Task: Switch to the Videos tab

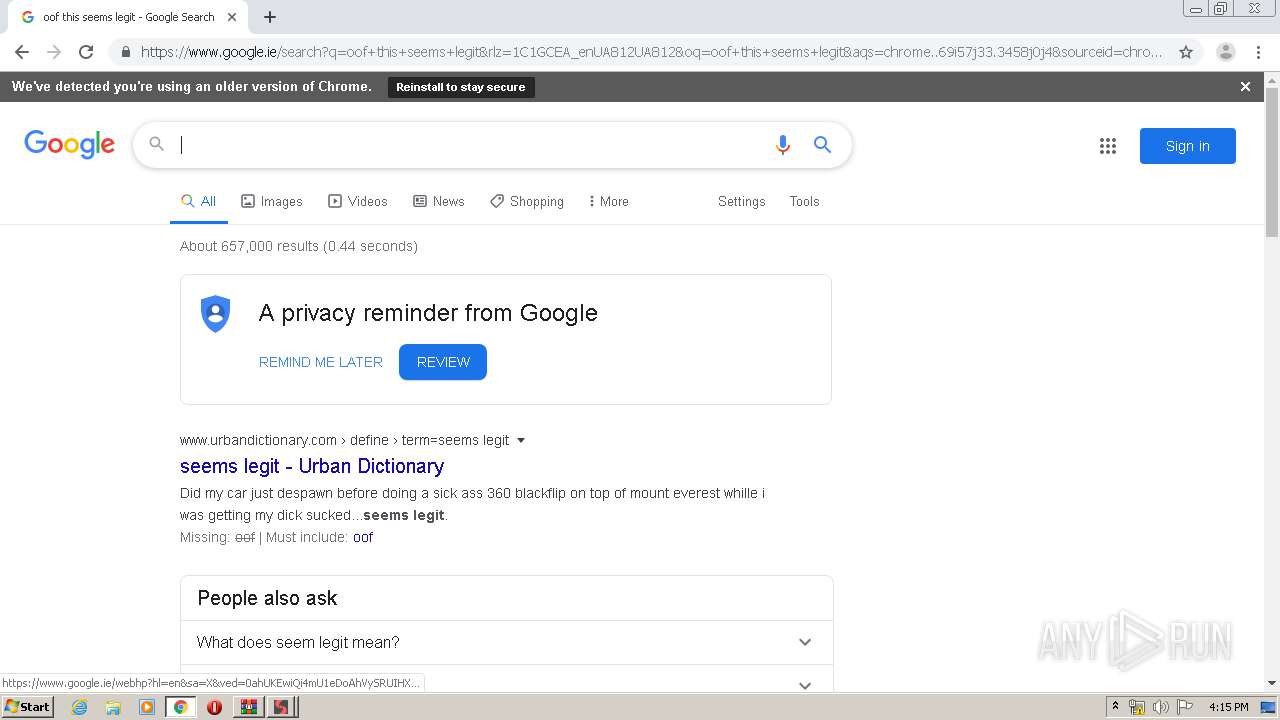Action: [x=358, y=201]
